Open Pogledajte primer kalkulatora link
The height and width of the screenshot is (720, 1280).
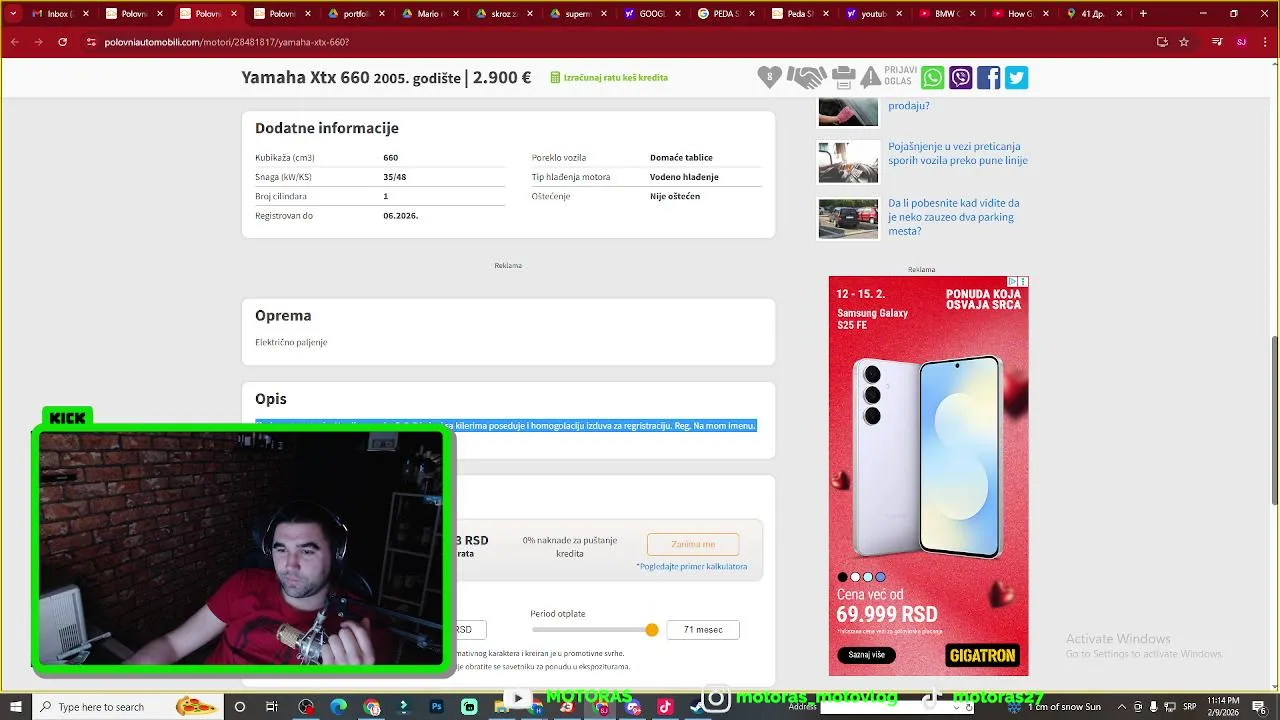pos(692,566)
